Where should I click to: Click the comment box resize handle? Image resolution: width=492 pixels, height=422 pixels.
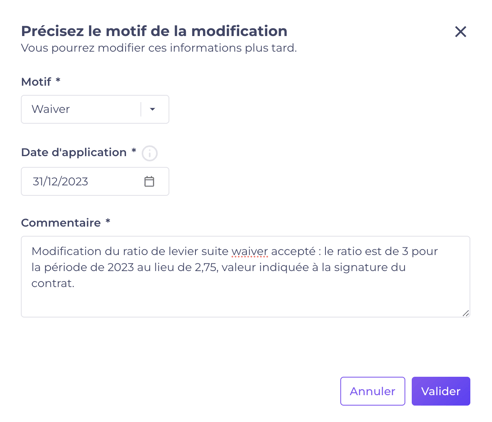click(466, 313)
